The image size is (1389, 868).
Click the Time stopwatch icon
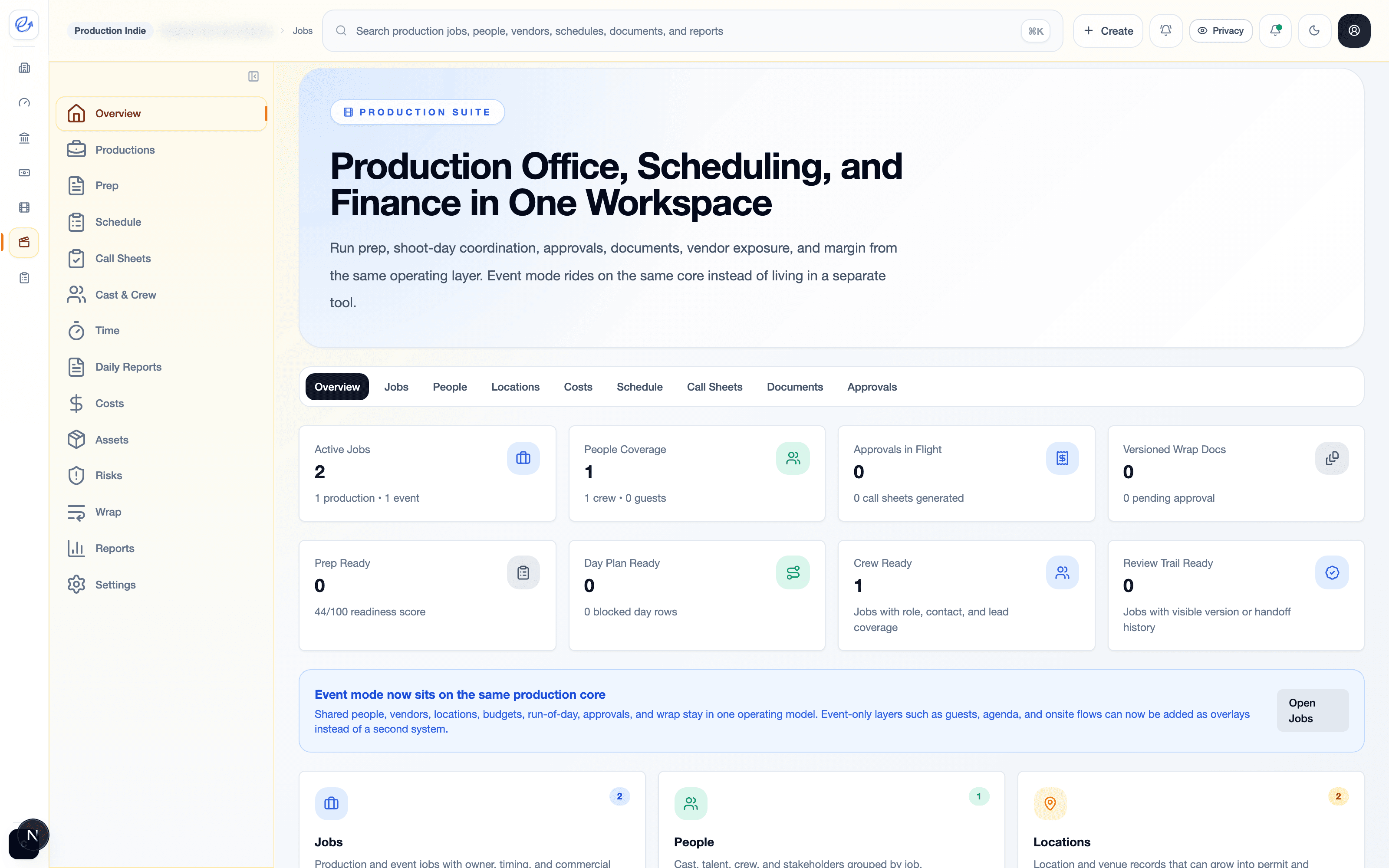76,331
